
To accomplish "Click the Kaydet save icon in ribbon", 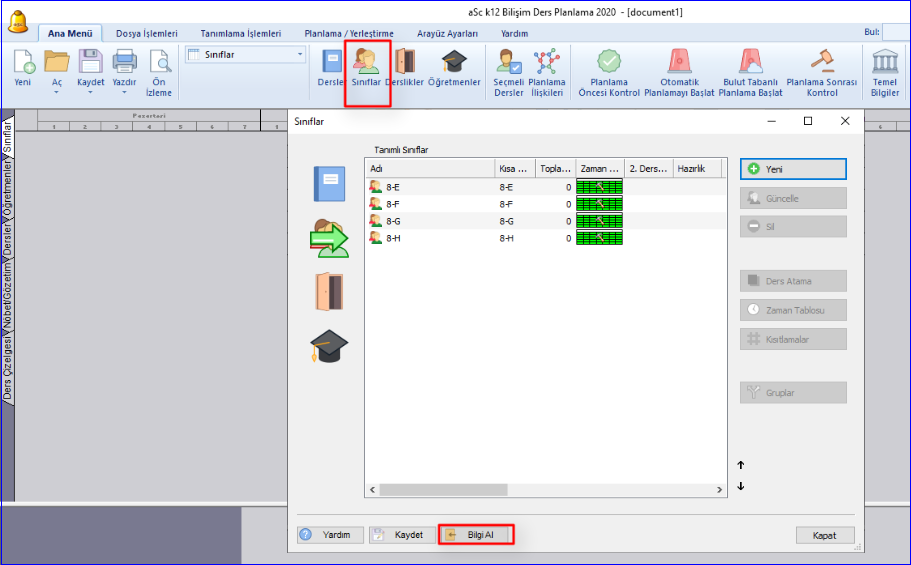I will 91,62.
